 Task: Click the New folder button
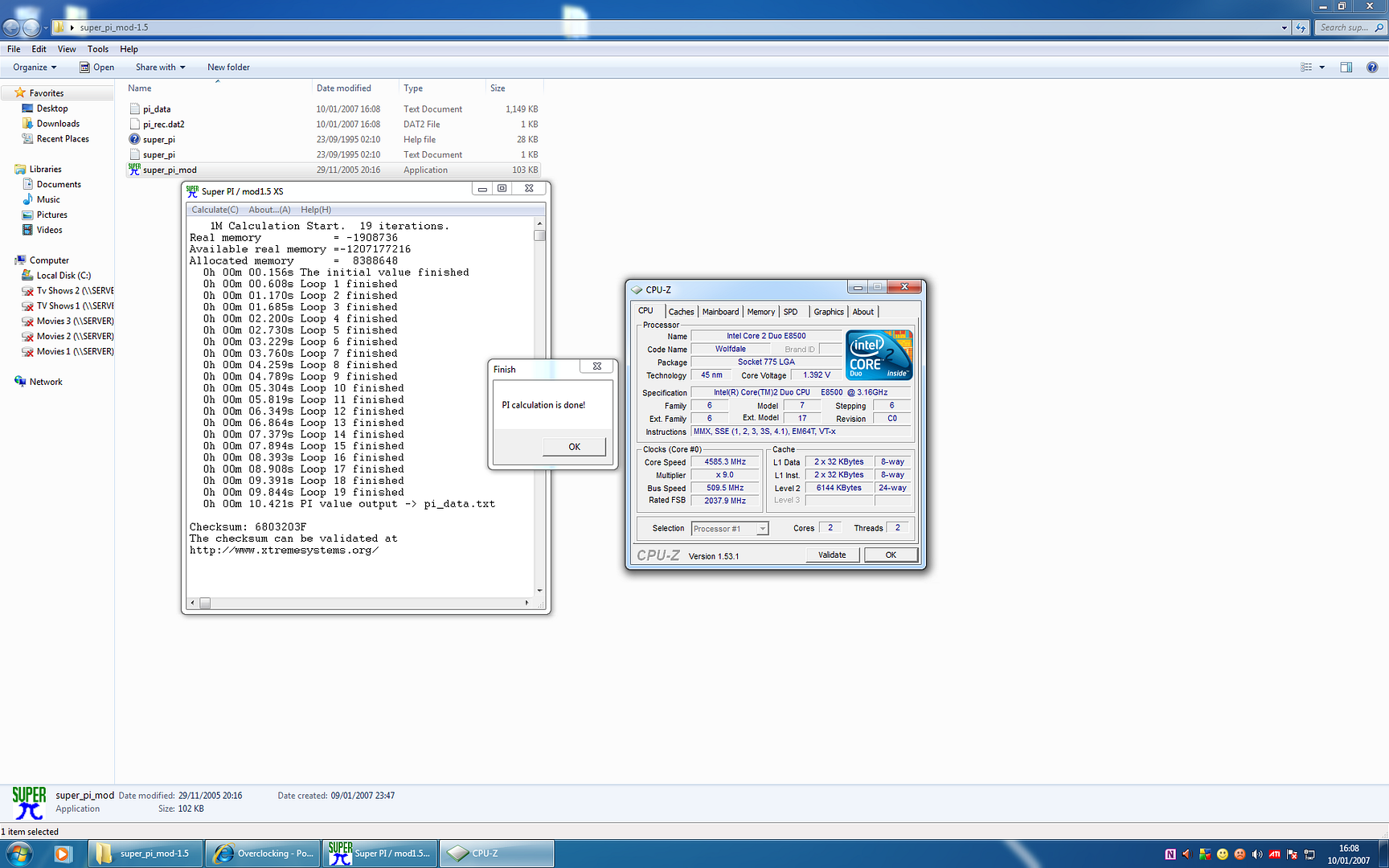click(228, 68)
